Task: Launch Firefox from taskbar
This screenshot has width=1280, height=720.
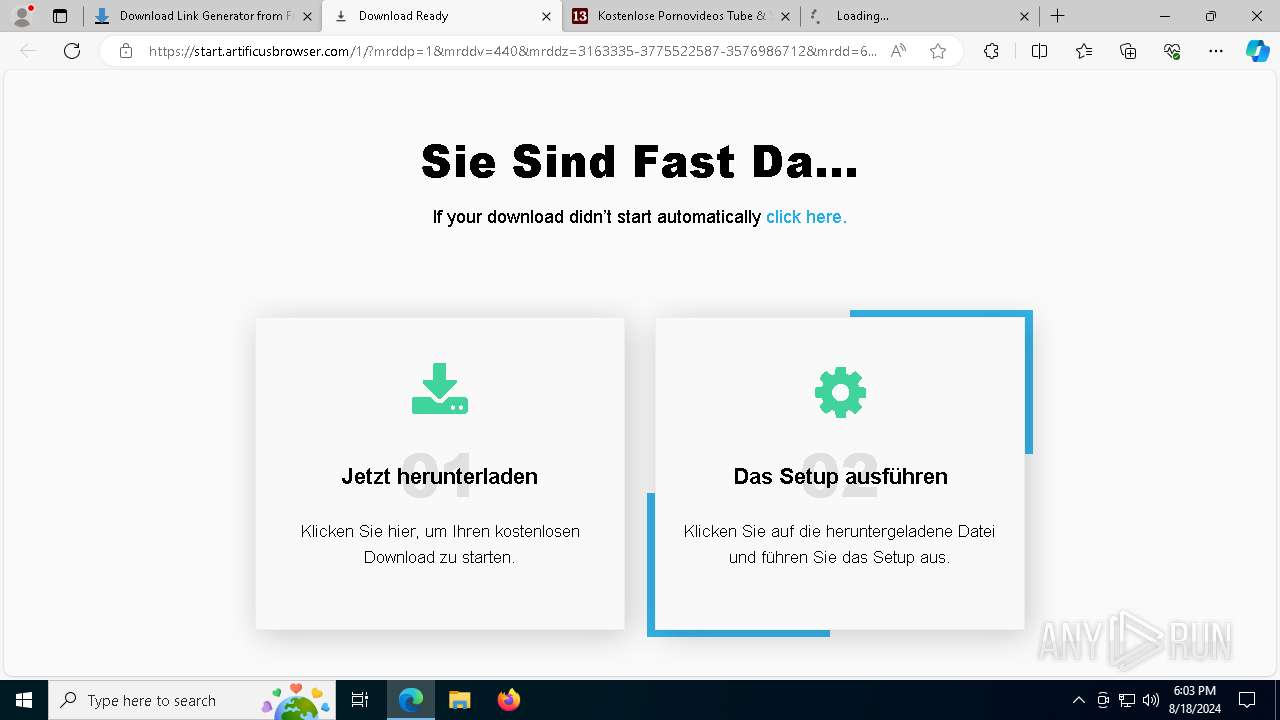Action: click(508, 700)
